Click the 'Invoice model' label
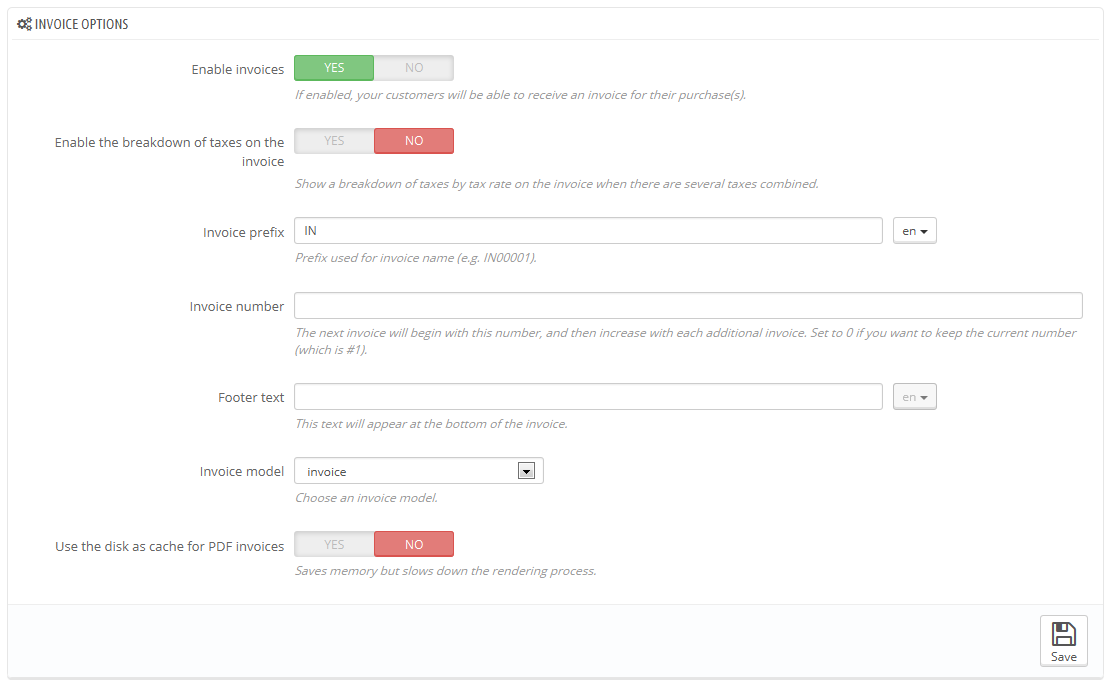 click(241, 471)
